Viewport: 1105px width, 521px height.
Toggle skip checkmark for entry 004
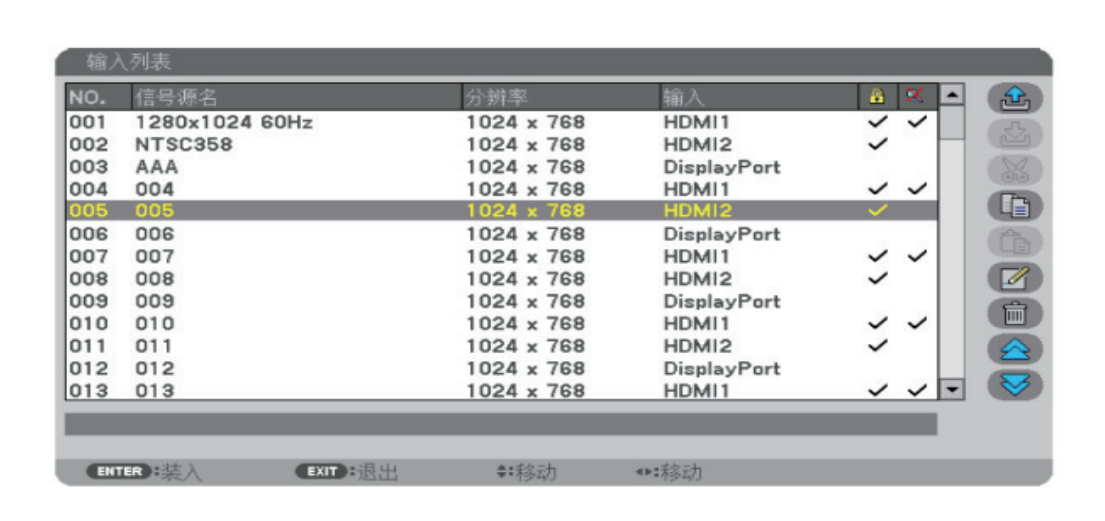pos(916,189)
